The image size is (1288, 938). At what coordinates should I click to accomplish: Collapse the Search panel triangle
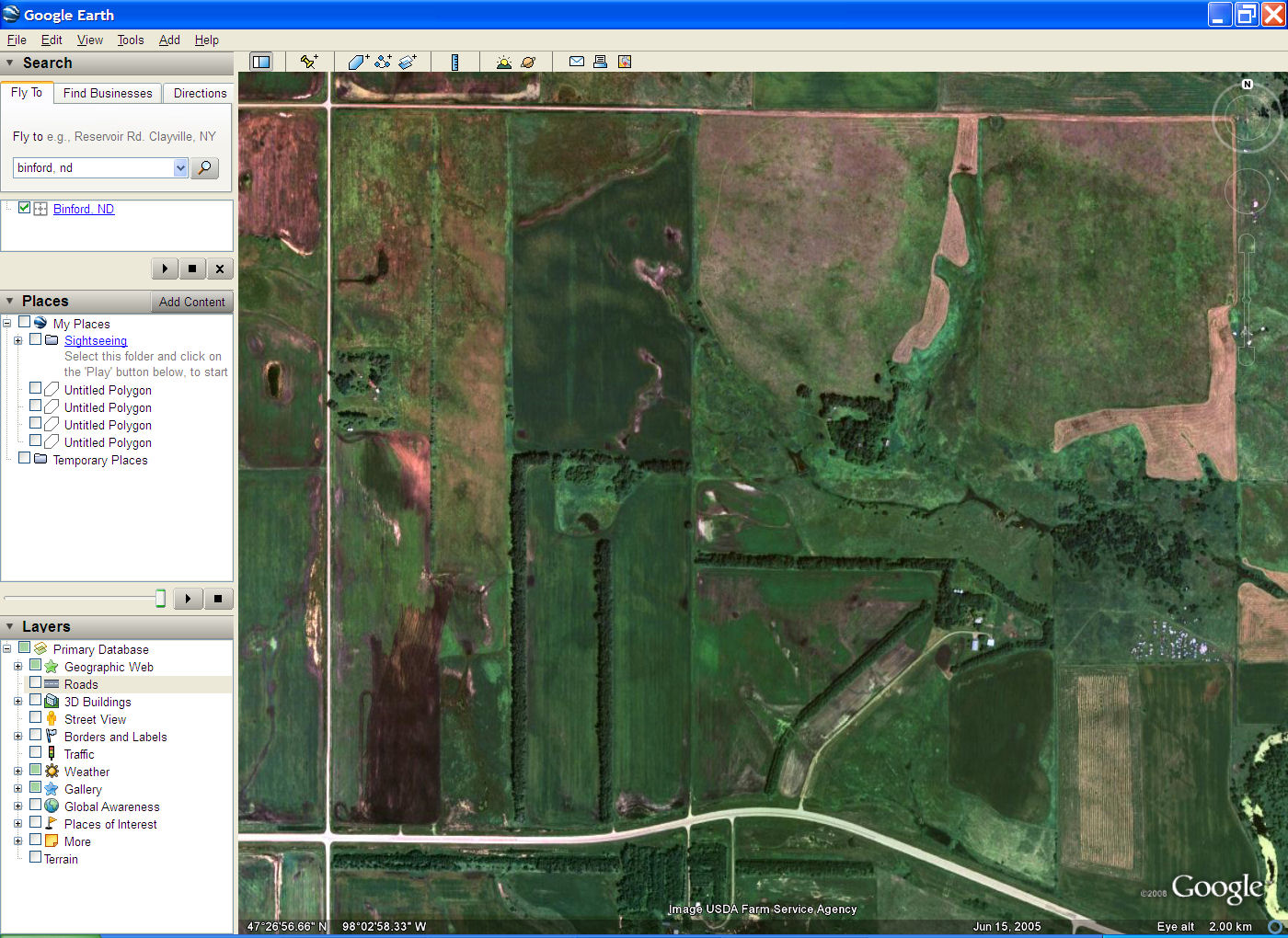pyautogui.click(x=10, y=63)
